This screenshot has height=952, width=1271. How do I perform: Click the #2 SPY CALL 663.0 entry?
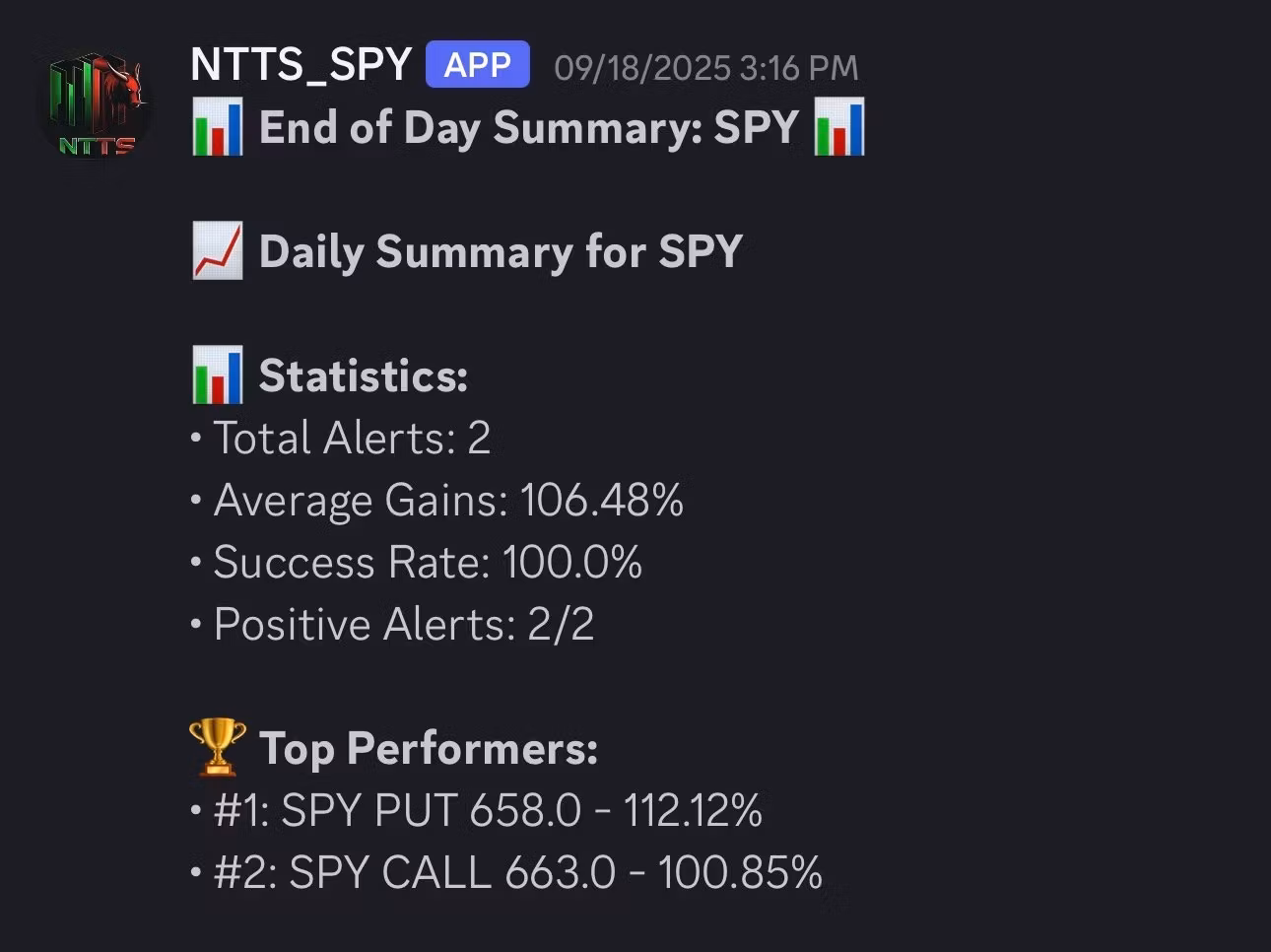[x=518, y=872]
